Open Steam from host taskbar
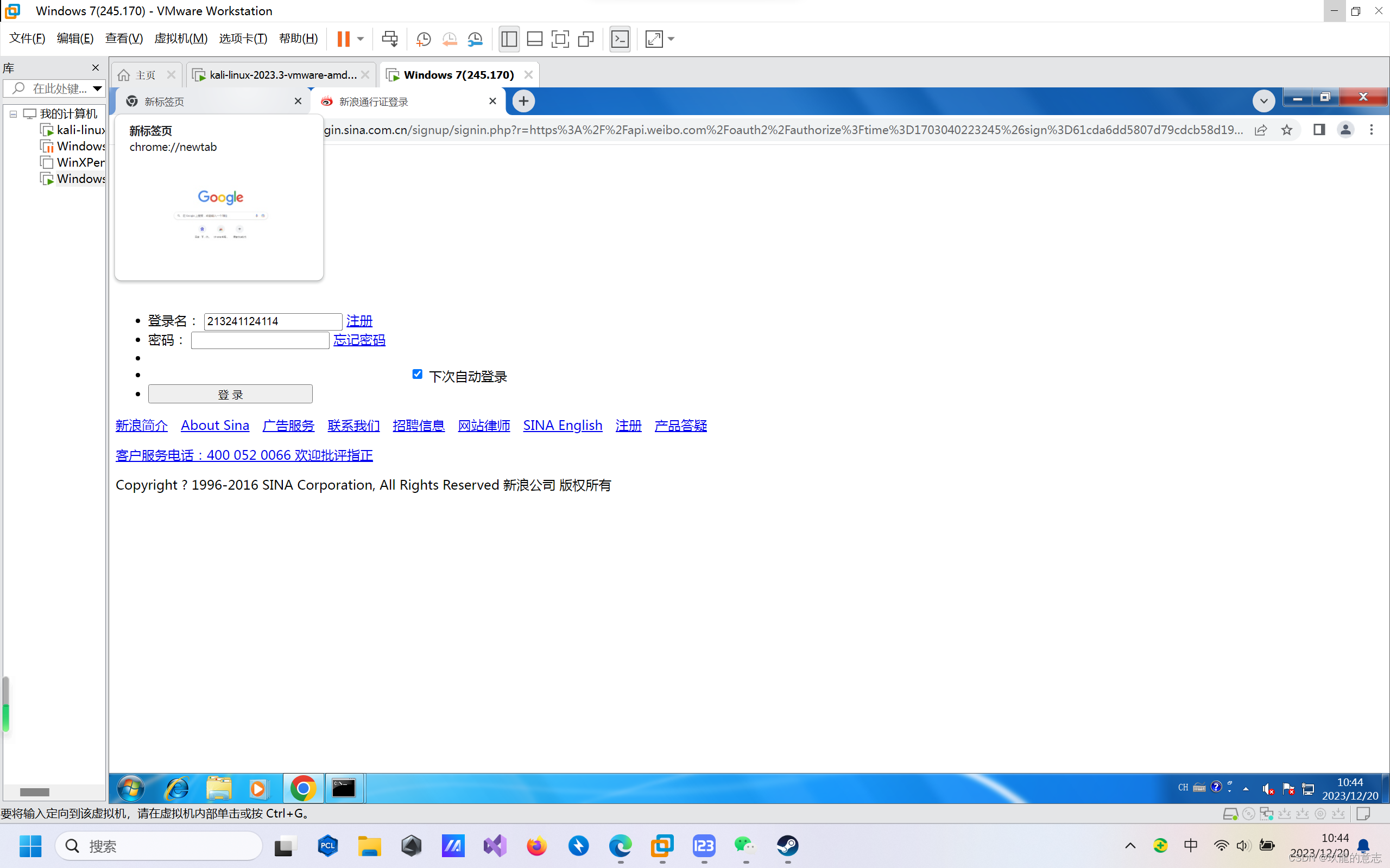 787,846
